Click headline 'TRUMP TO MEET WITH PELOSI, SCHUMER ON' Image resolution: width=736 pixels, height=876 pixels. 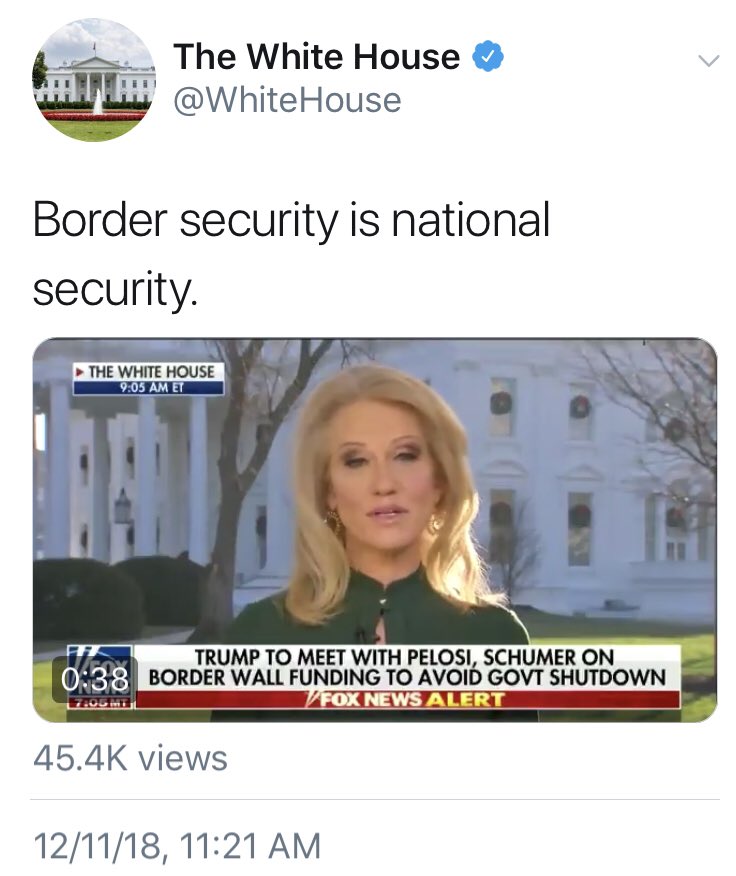coord(404,657)
